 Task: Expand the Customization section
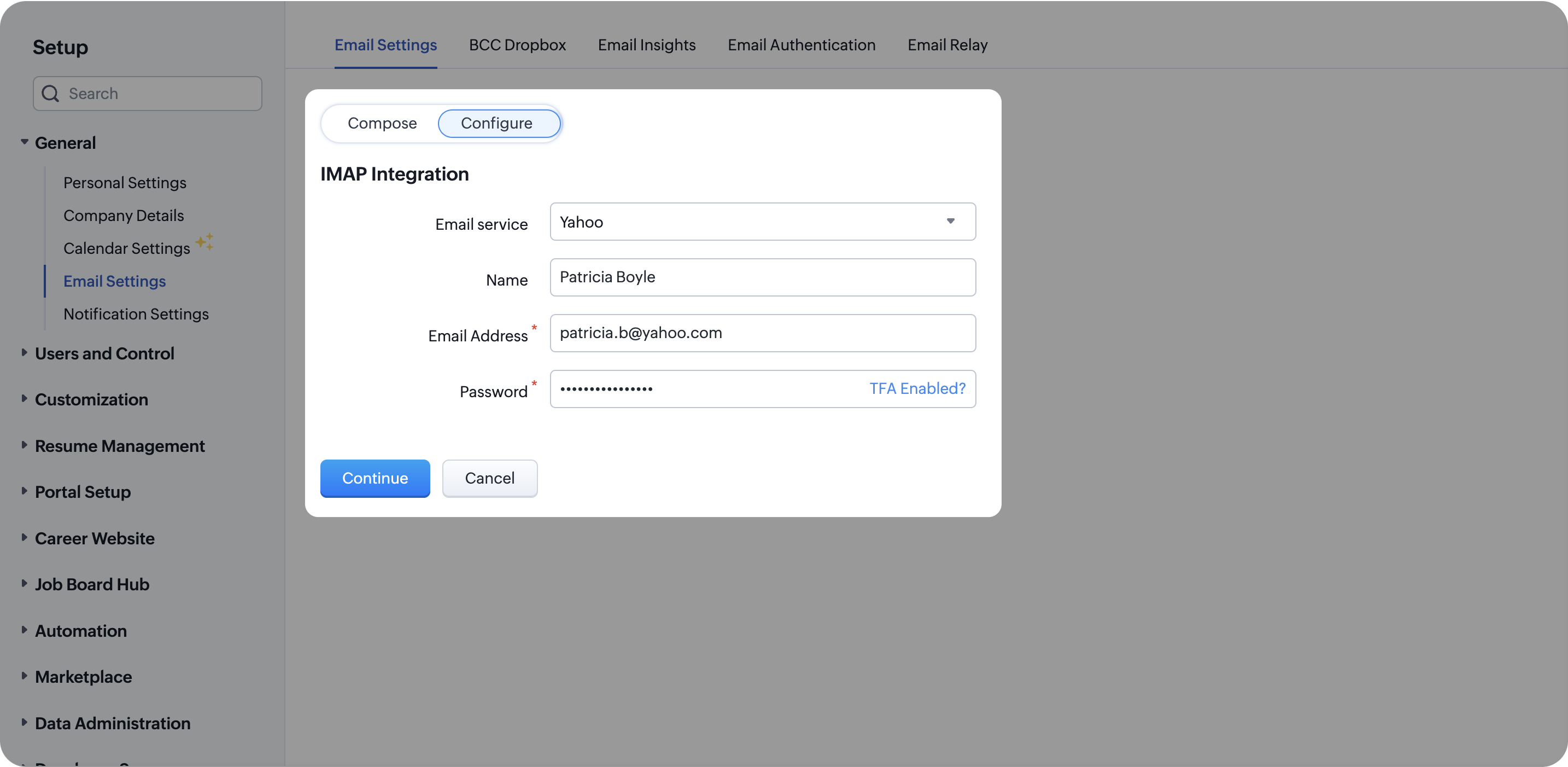tap(25, 398)
